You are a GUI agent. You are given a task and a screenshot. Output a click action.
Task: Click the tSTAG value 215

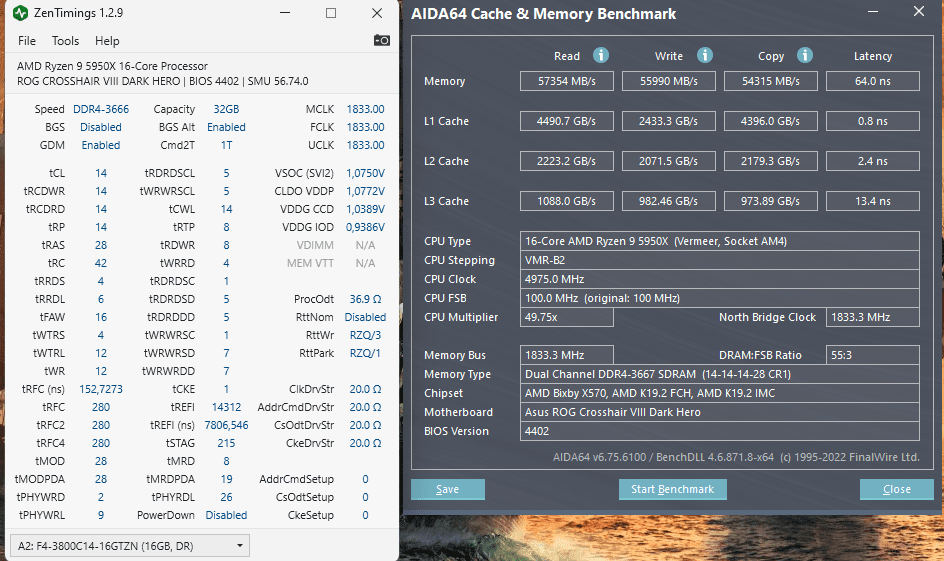click(226, 443)
